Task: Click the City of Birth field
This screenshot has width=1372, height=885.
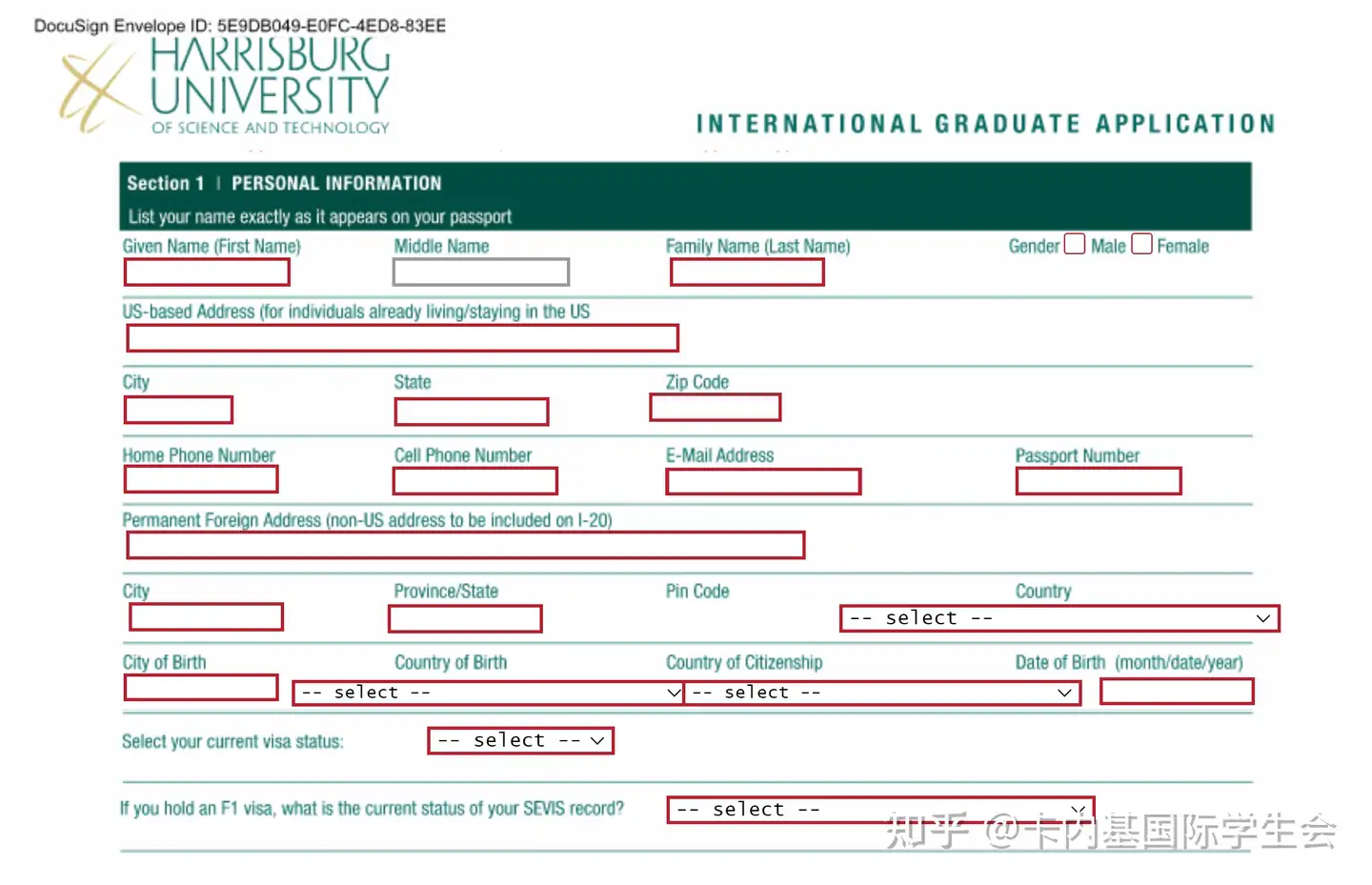Action: point(201,688)
